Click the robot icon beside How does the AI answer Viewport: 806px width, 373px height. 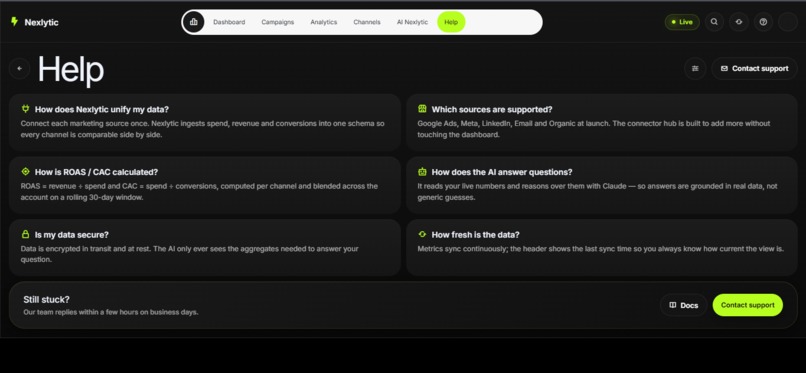tap(423, 172)
